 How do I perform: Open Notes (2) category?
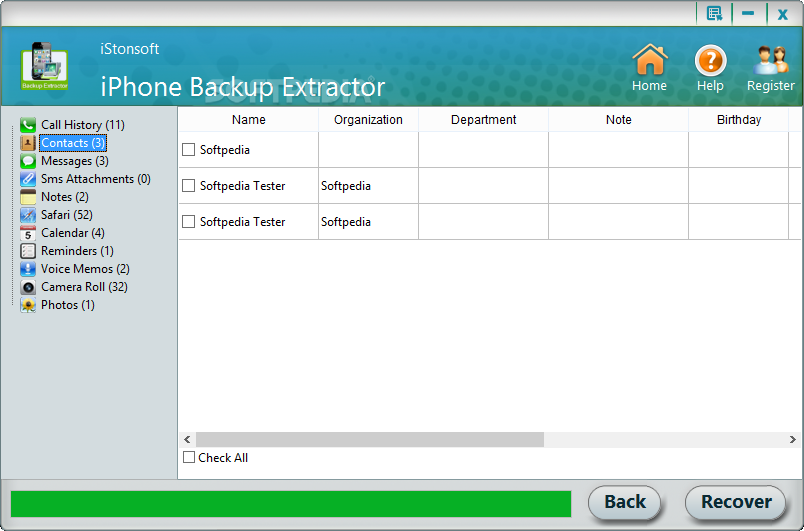point(65,197)
